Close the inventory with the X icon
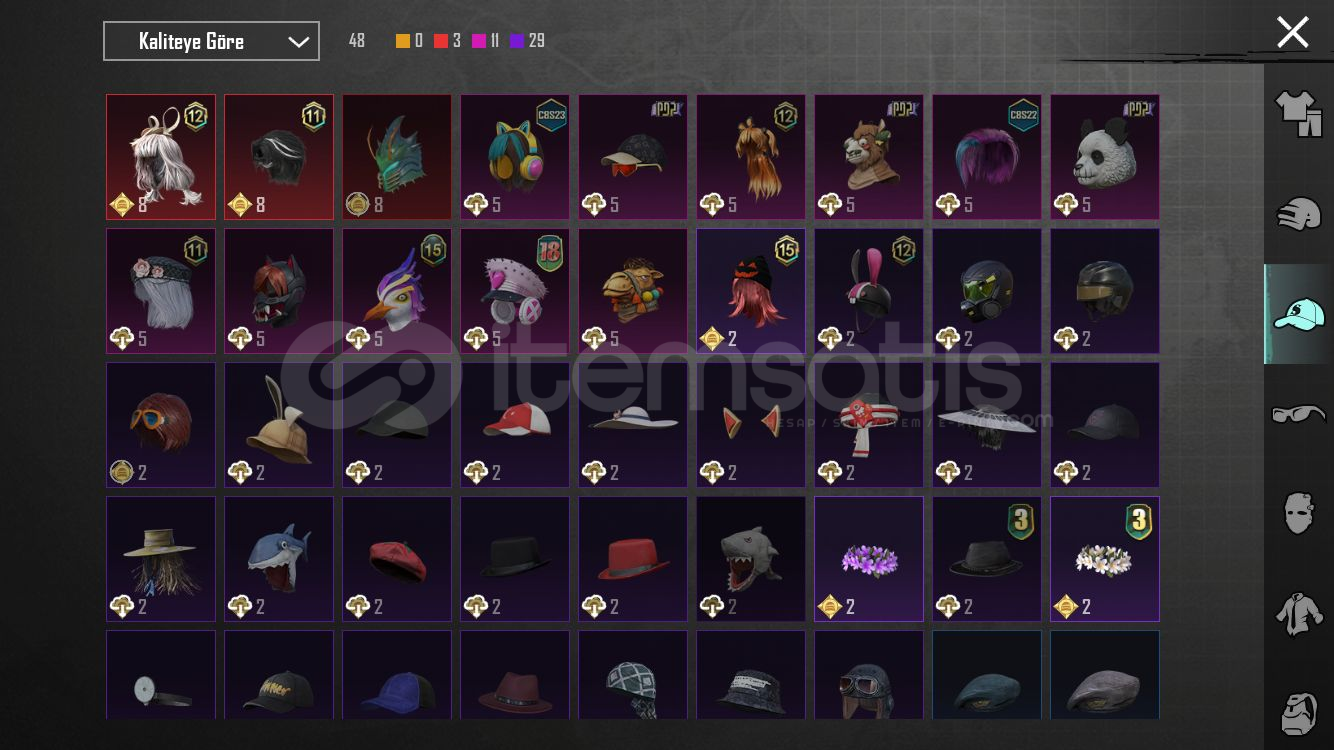1334x750 pixels. coord(1292,32)
